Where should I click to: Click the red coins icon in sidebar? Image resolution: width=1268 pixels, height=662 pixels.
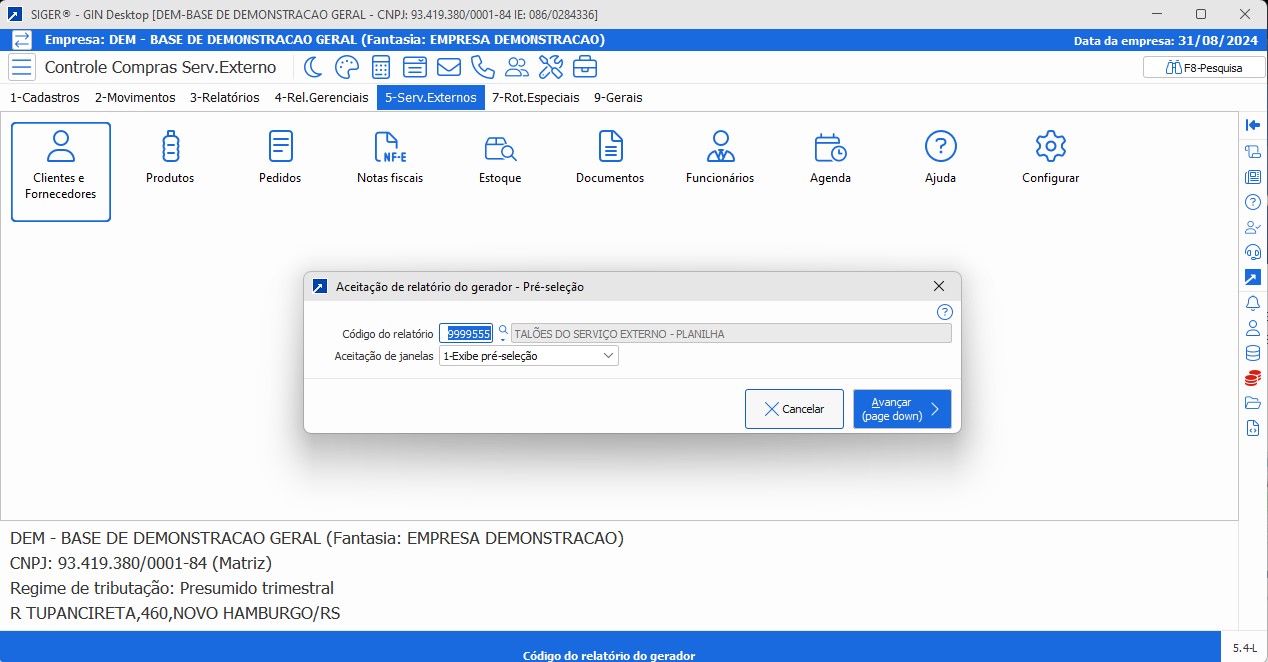pos(1252,378)
